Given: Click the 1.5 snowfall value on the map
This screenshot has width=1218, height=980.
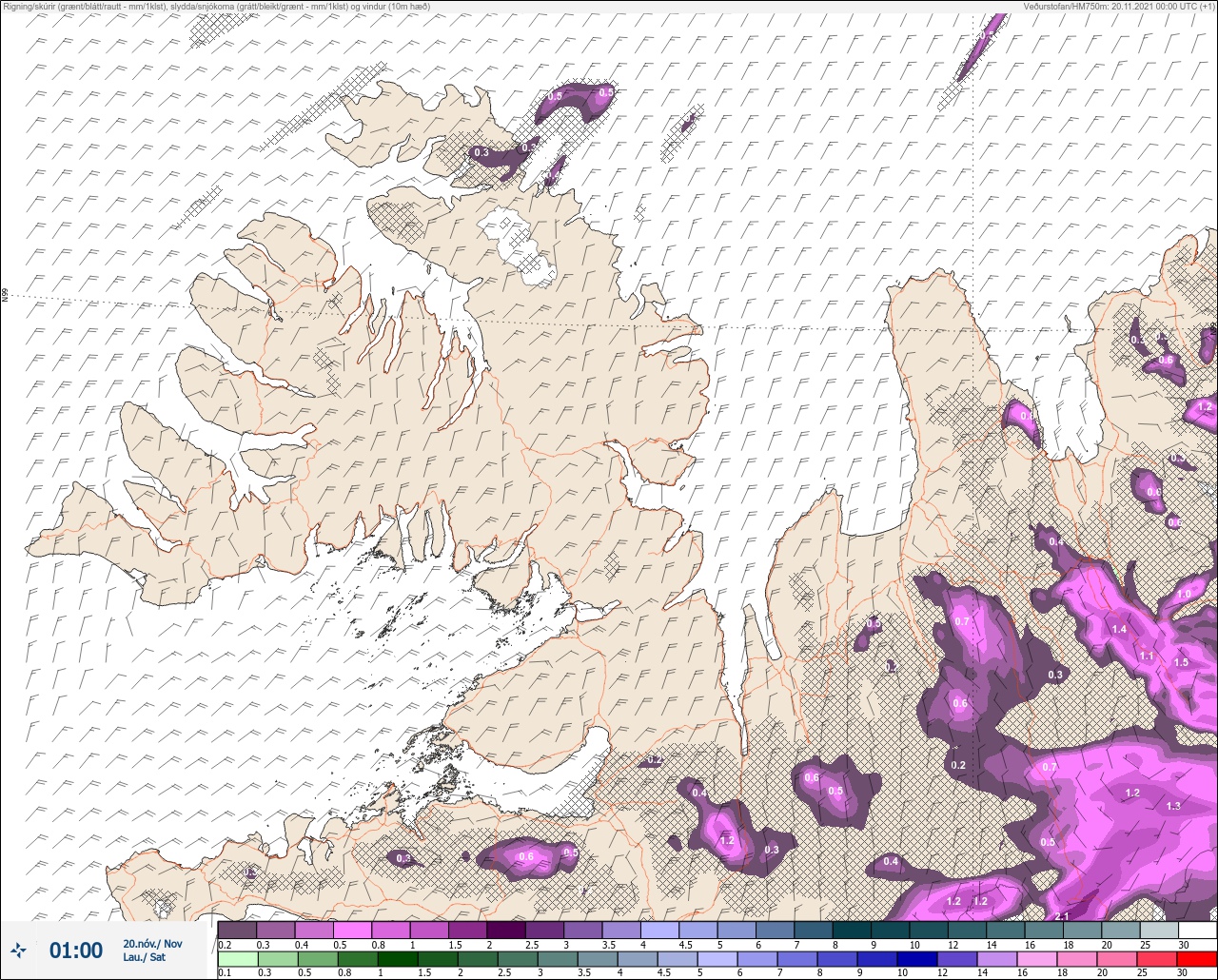Looking at the screenshot, I should [1181, 662].
